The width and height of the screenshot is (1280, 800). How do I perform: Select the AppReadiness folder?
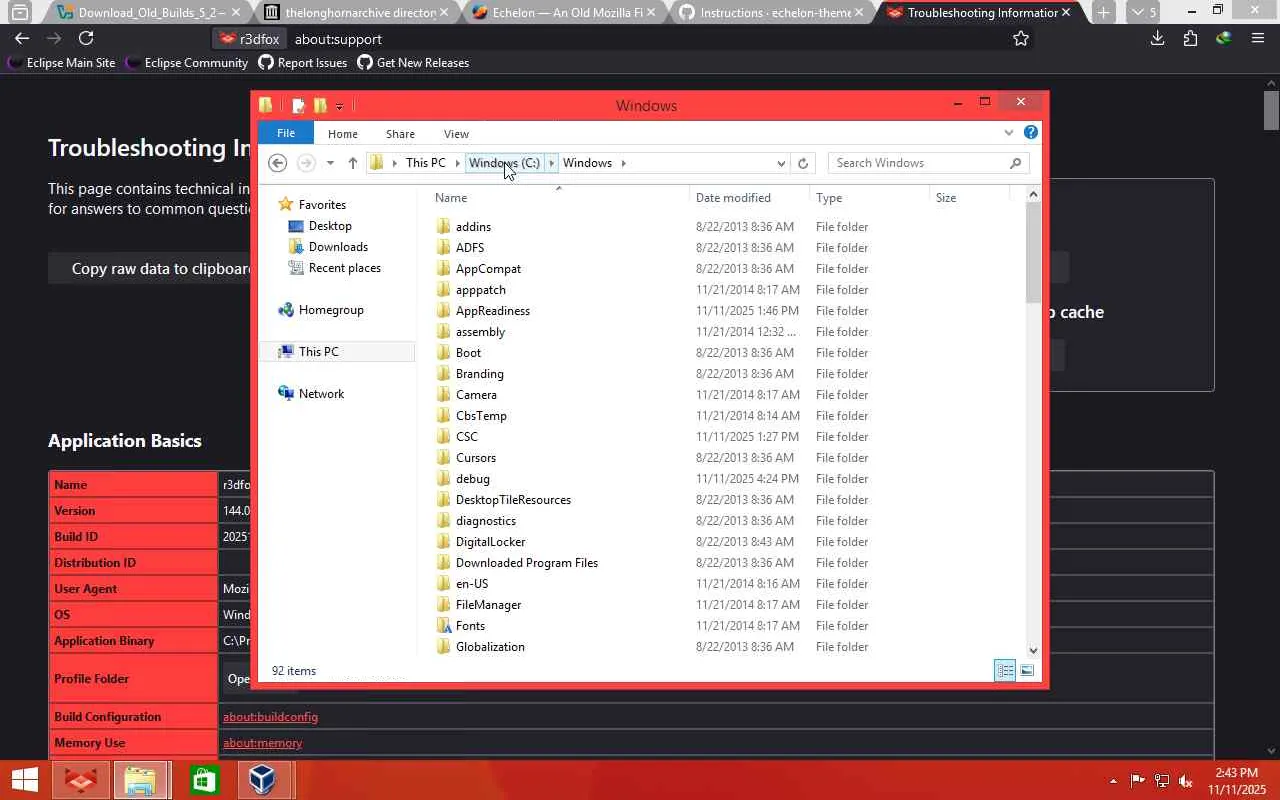(x=492, y=311)
